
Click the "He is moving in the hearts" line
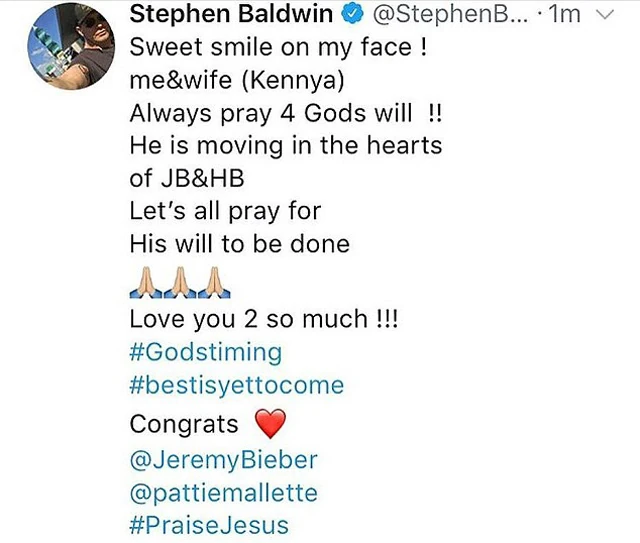click(286, 145)
